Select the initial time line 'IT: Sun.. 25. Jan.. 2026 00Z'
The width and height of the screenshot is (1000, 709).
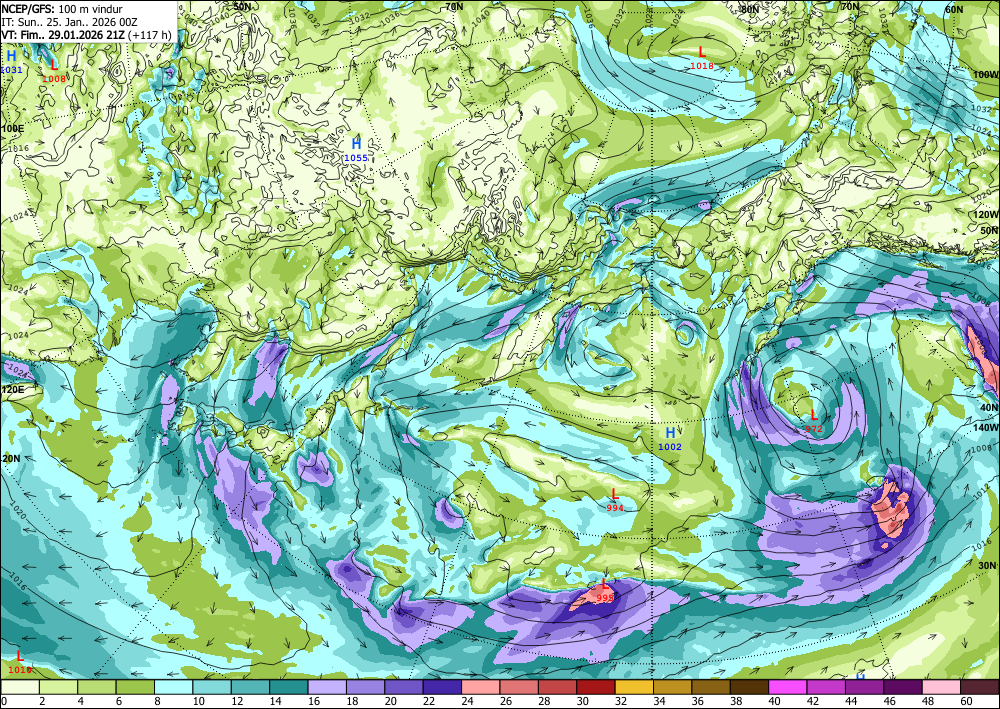[70, 22]
